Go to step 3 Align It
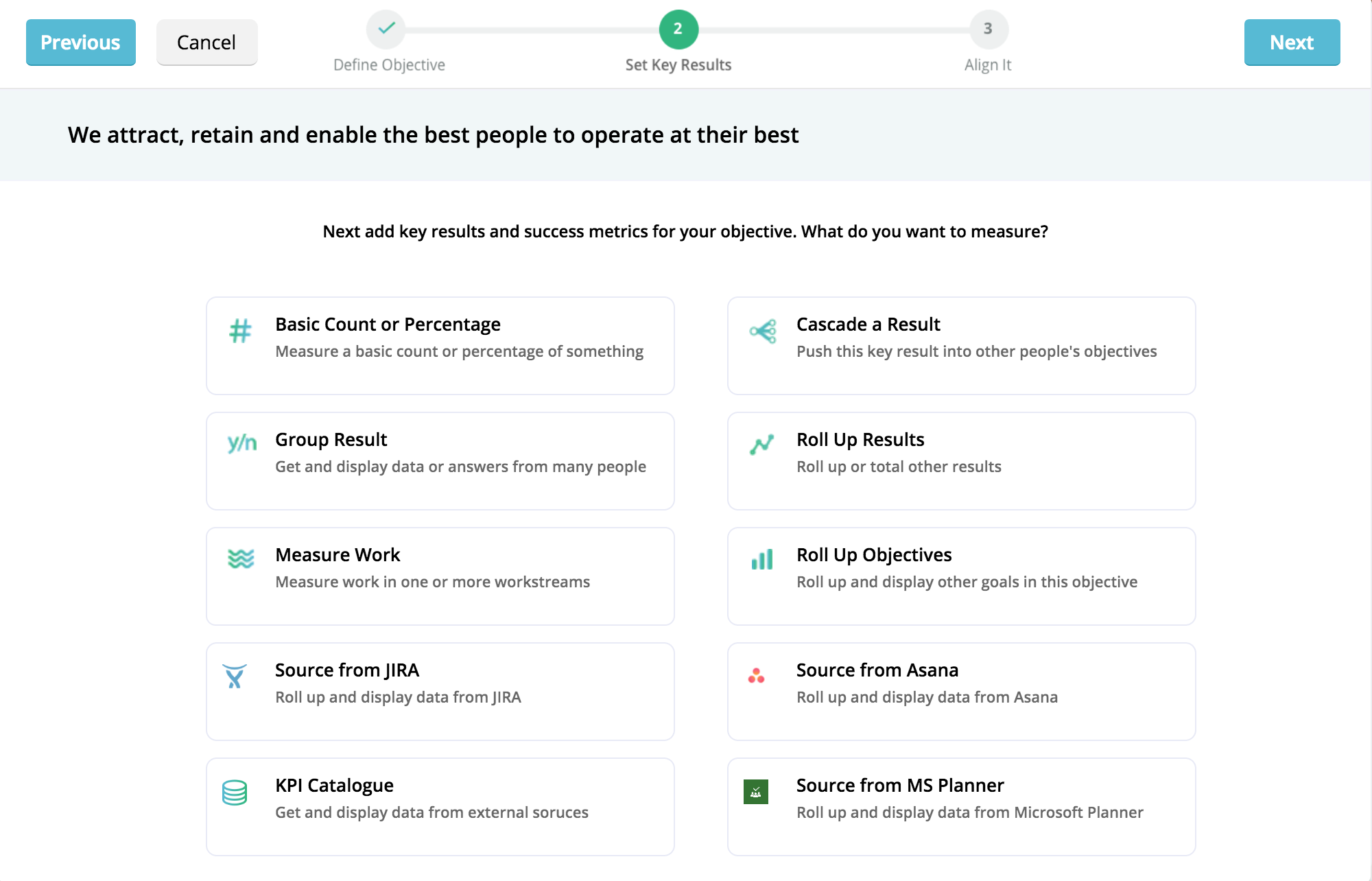The width and height of the screenshot is (1372, 881). tap(988, 29)
